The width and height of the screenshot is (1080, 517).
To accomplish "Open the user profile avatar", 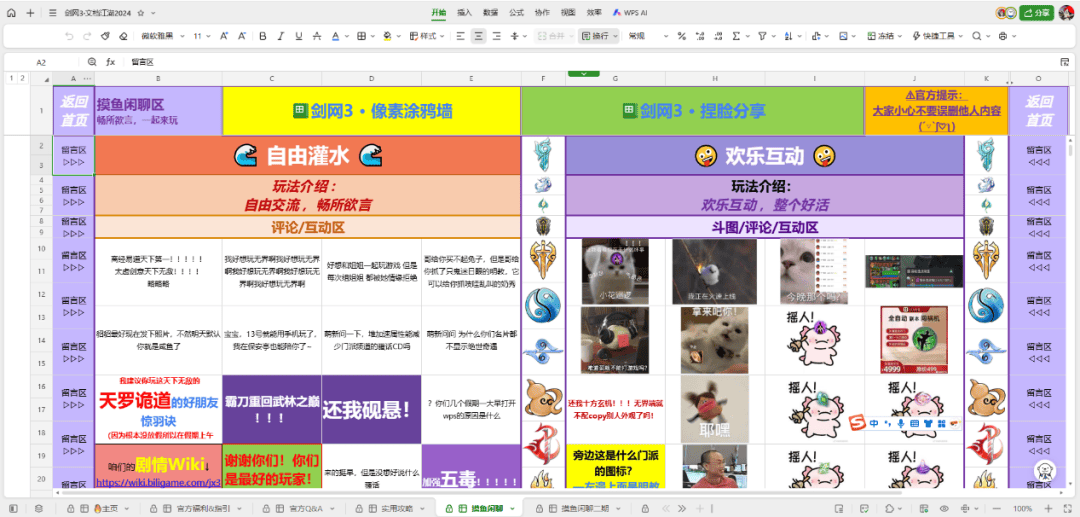I will pos(1066,12).
